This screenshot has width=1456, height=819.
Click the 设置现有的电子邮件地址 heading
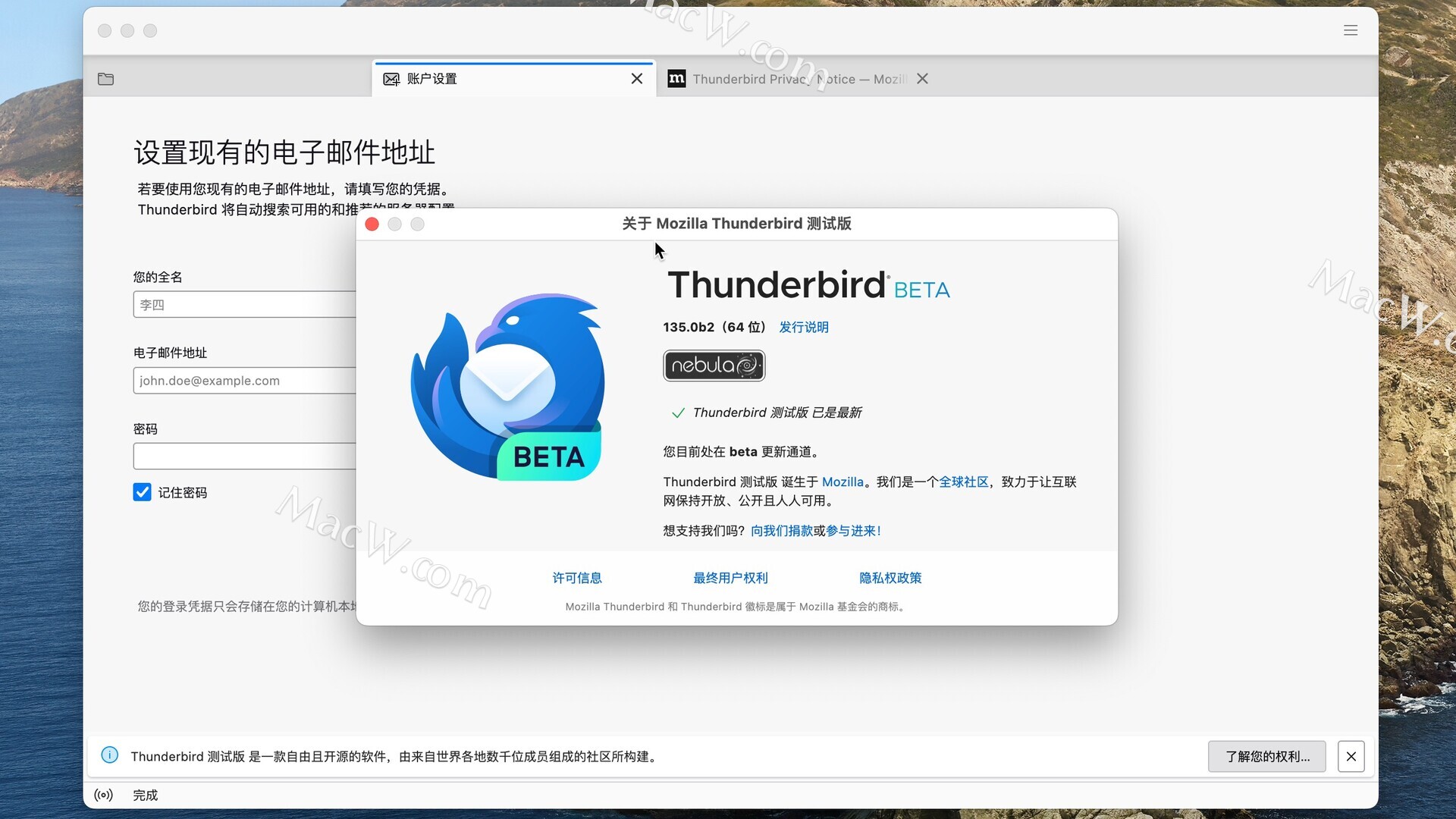click(x=284, y=152)
